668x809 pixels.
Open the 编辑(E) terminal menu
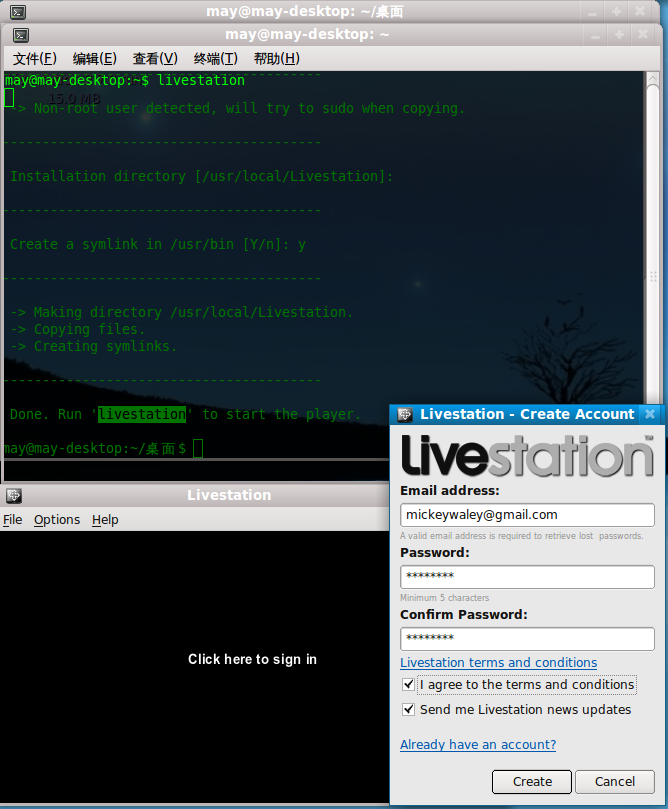coord(94,59)
